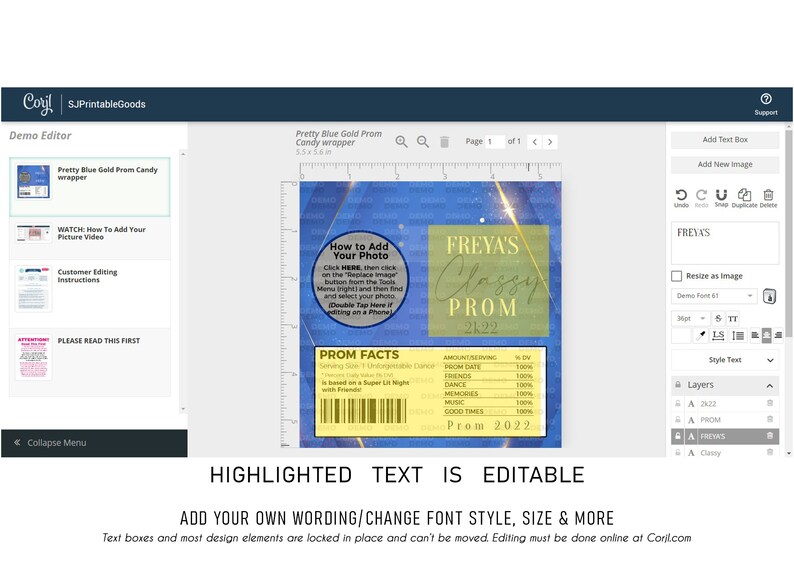Open line spacing control
Image resolution: width=794 pixels, height=567 pixels.
tap(738, 335)
